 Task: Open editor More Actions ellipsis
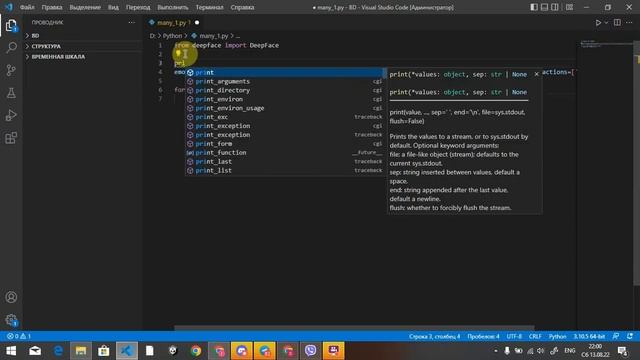pyautogui.click(x=629, y=23)
